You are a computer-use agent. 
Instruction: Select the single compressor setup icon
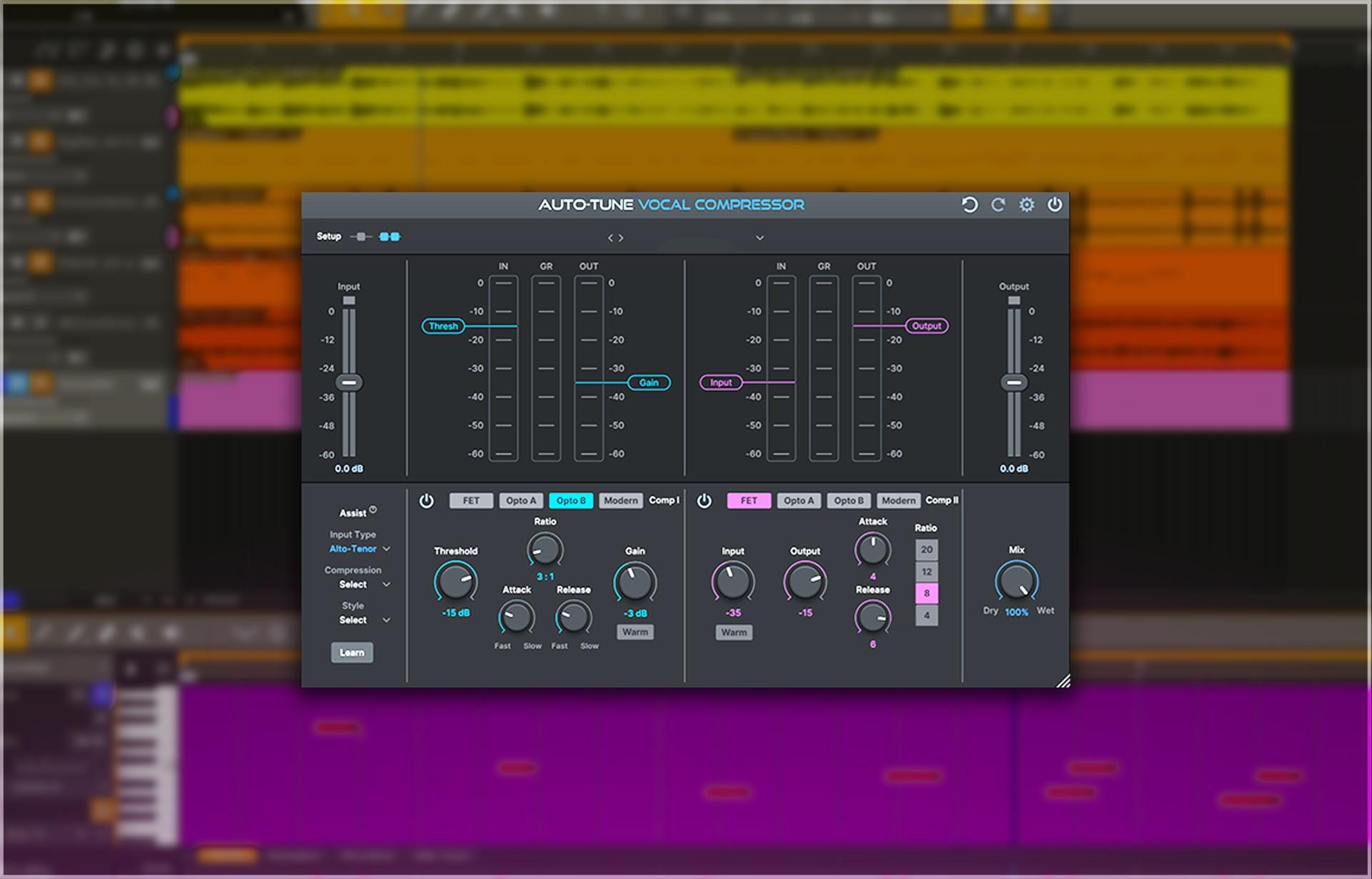pos(361,237)
